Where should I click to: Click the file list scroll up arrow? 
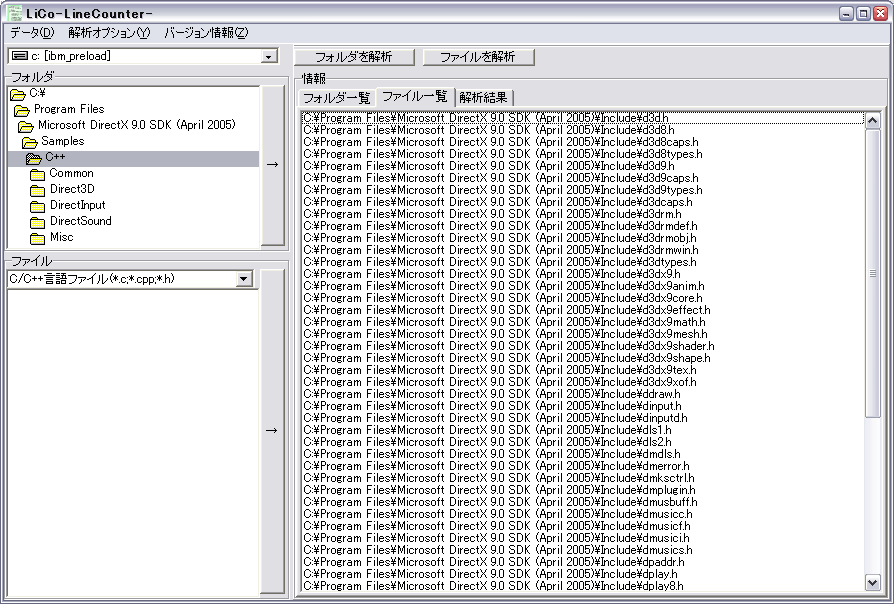tap(872, 120)
